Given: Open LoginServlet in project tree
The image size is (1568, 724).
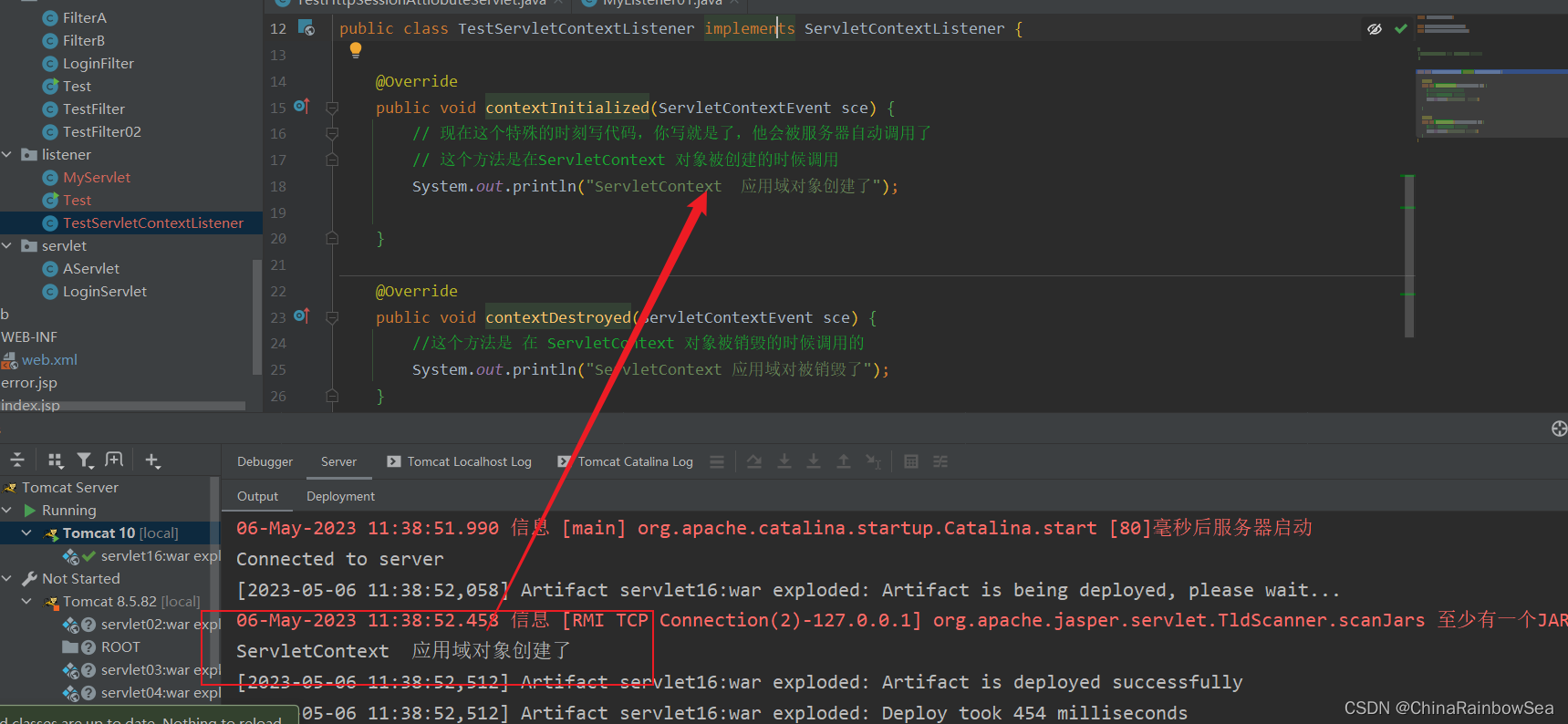Looking at the screenshot, I should [x=105, y=291].
